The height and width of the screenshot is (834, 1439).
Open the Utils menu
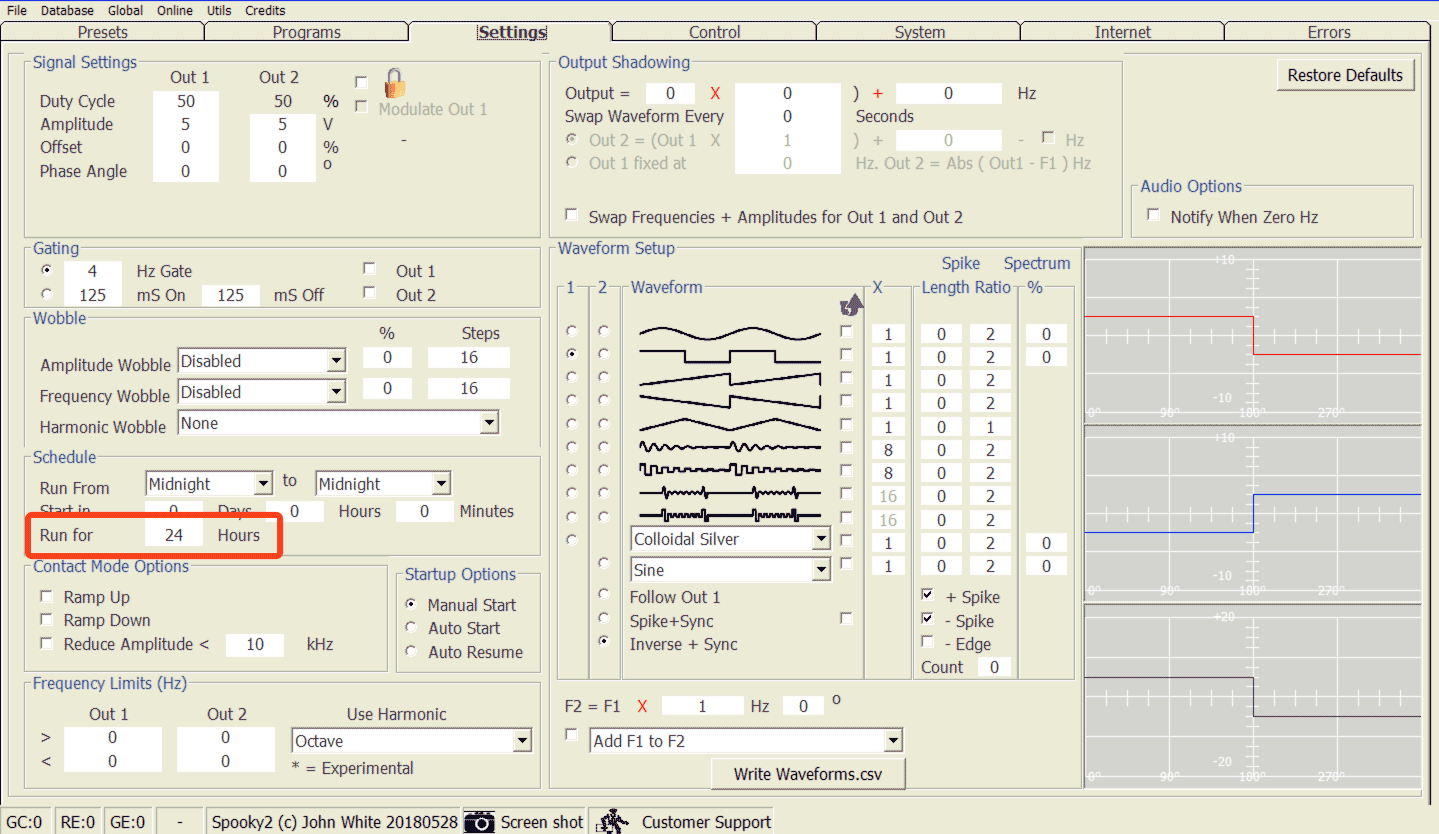click(x=220, y=10)
